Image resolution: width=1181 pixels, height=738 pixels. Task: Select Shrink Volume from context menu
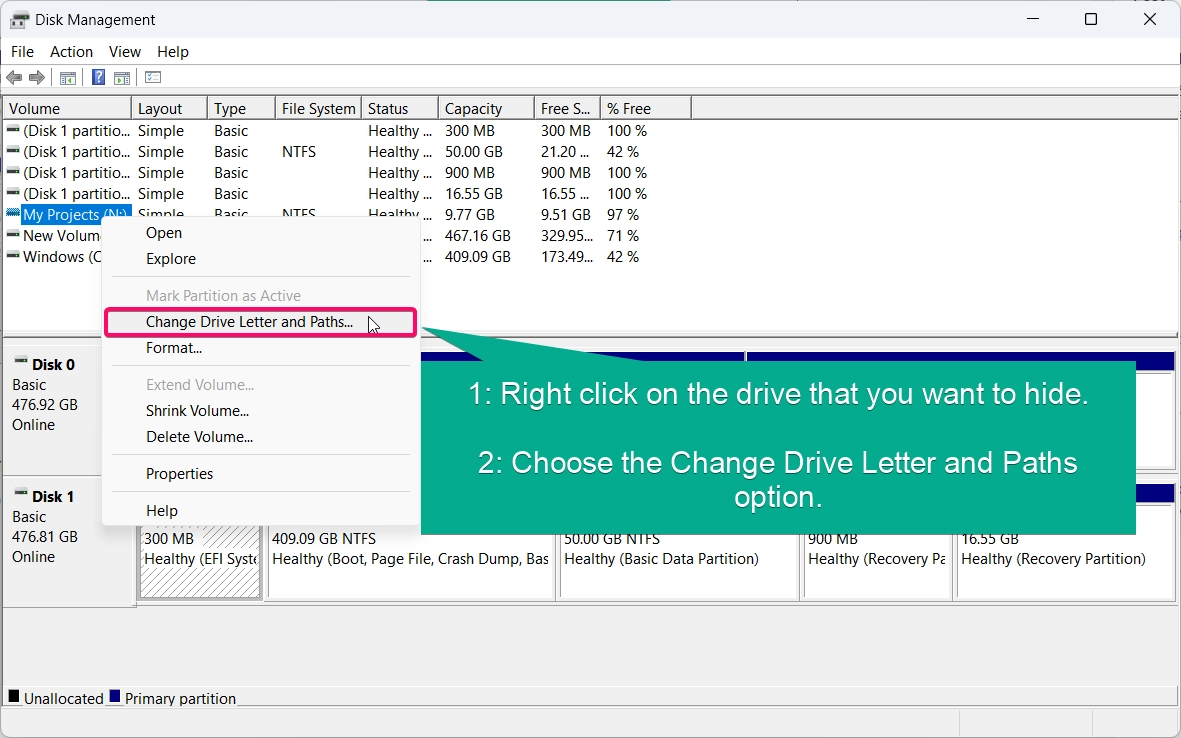[197, 411]
